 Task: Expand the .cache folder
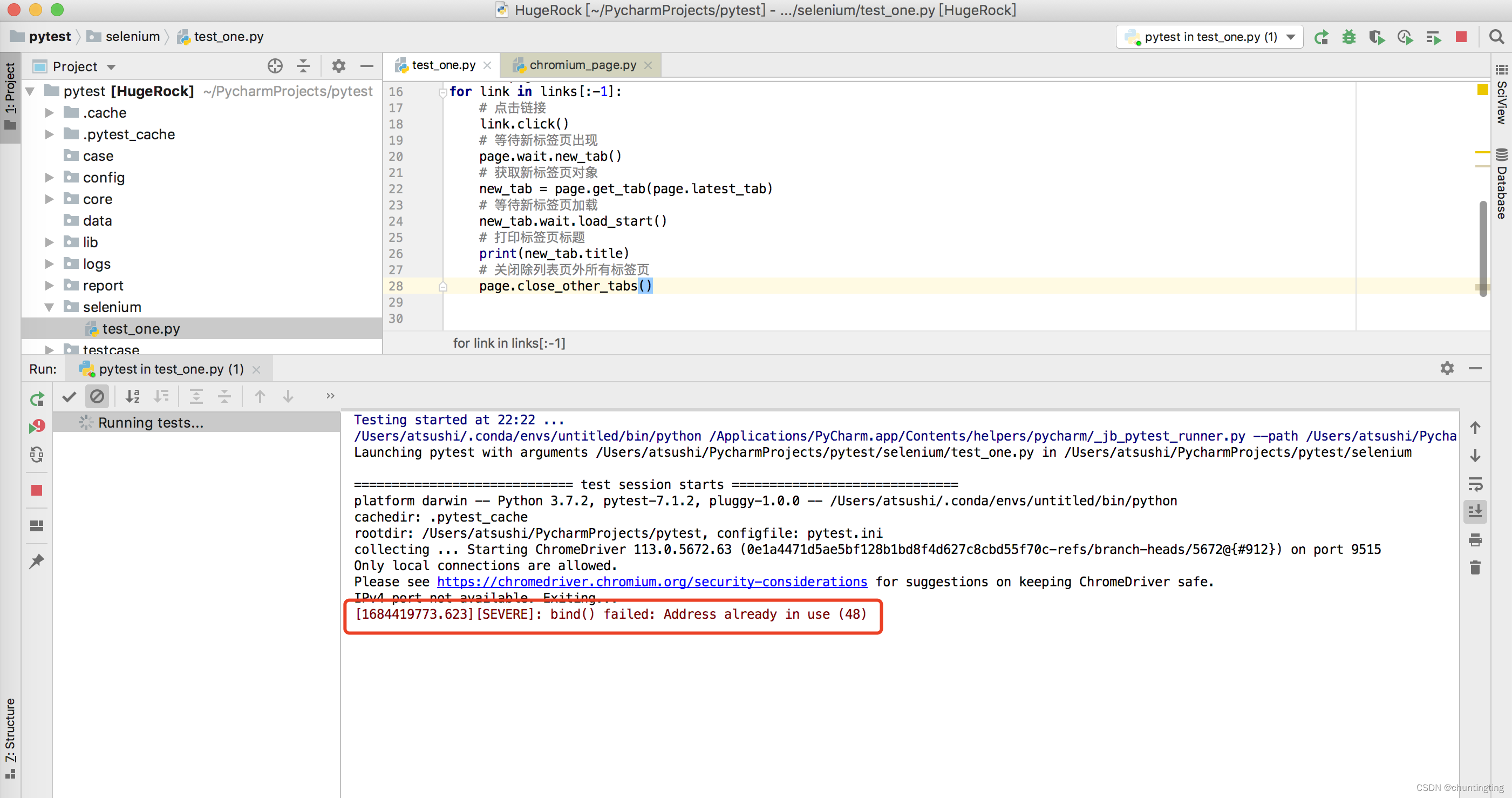click(49, 113)
